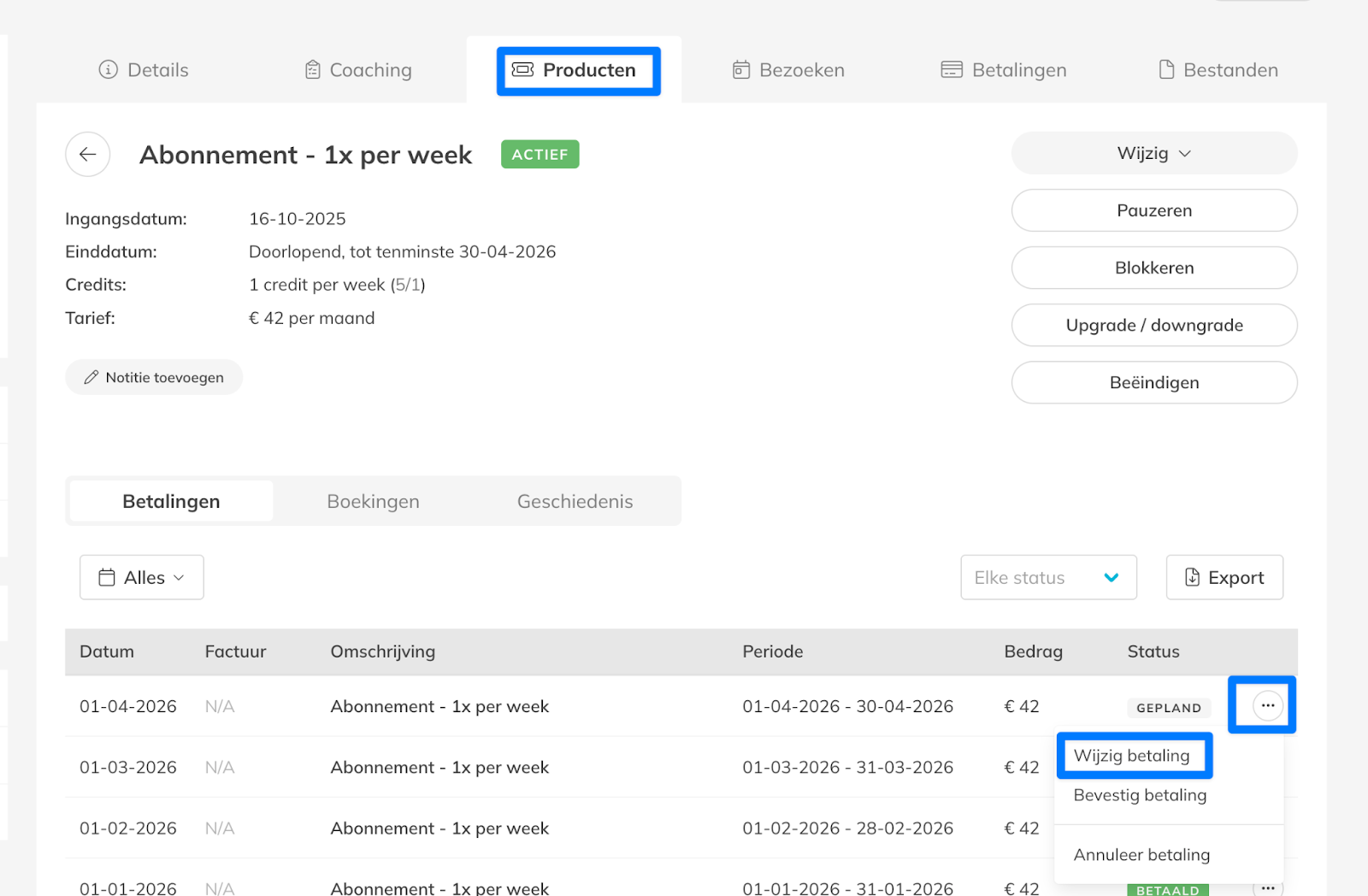Open the Wijzig dropdown
The height and width of the screenshot is (896, 1368).
click(1154, 154)
